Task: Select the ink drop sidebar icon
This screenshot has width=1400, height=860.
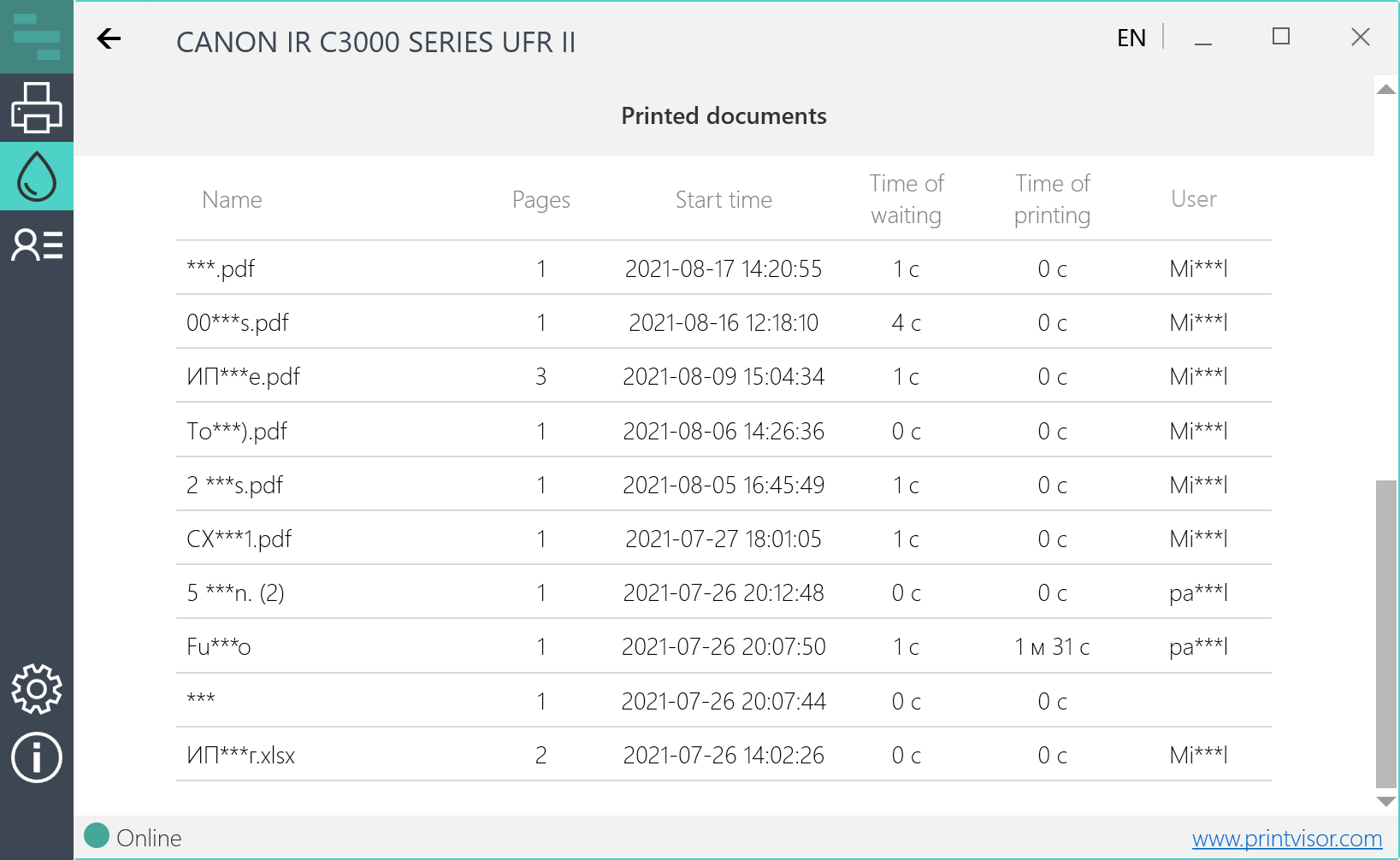Action: click(x=37, y=176)
